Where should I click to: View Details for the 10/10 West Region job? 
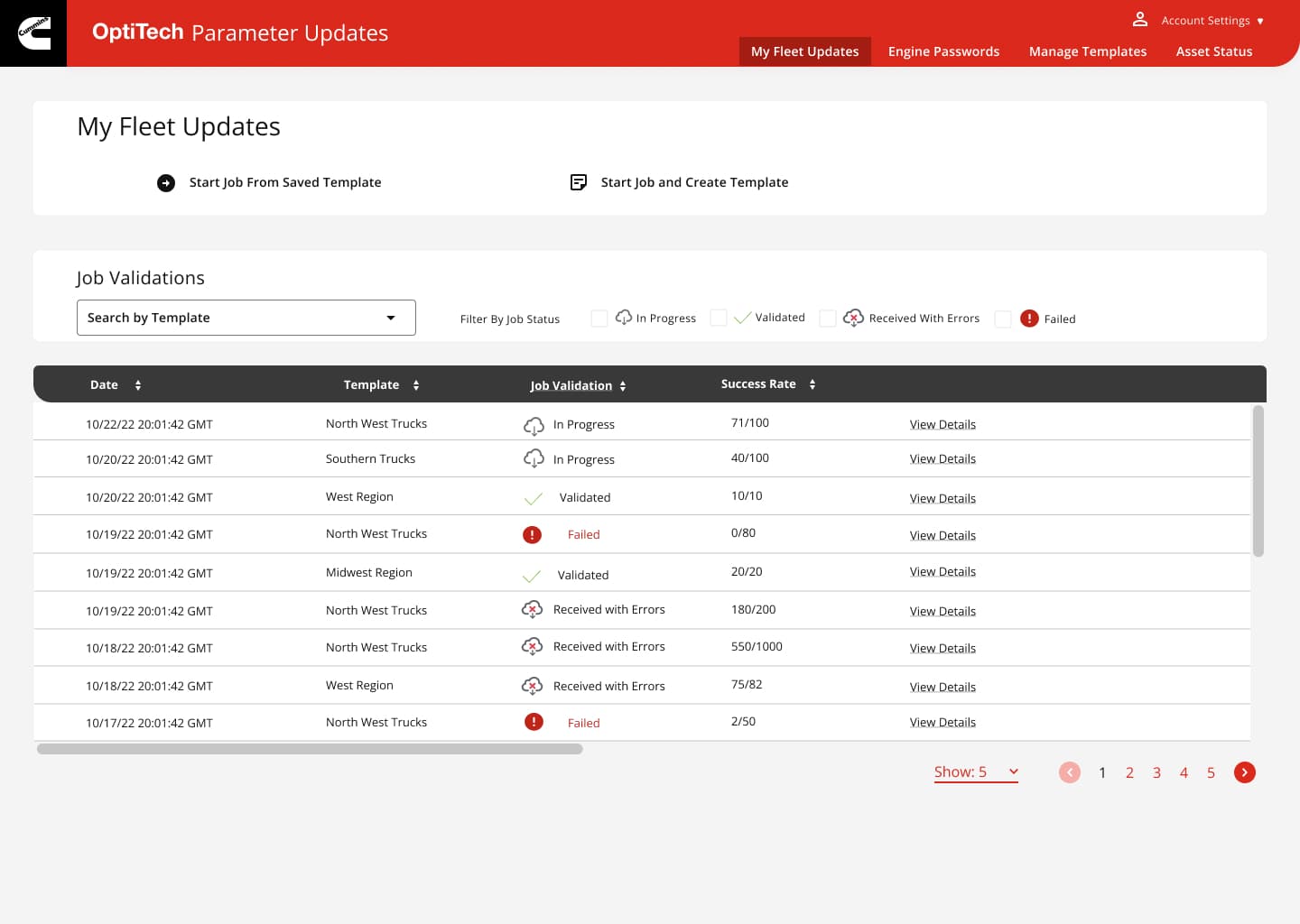tap(942, 499)
